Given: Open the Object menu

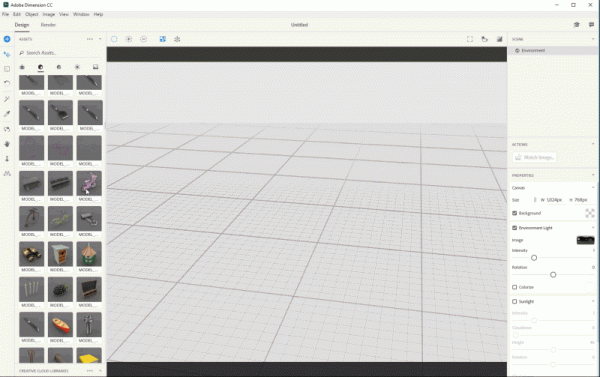Looking at the screenshot, I should 32,14.
